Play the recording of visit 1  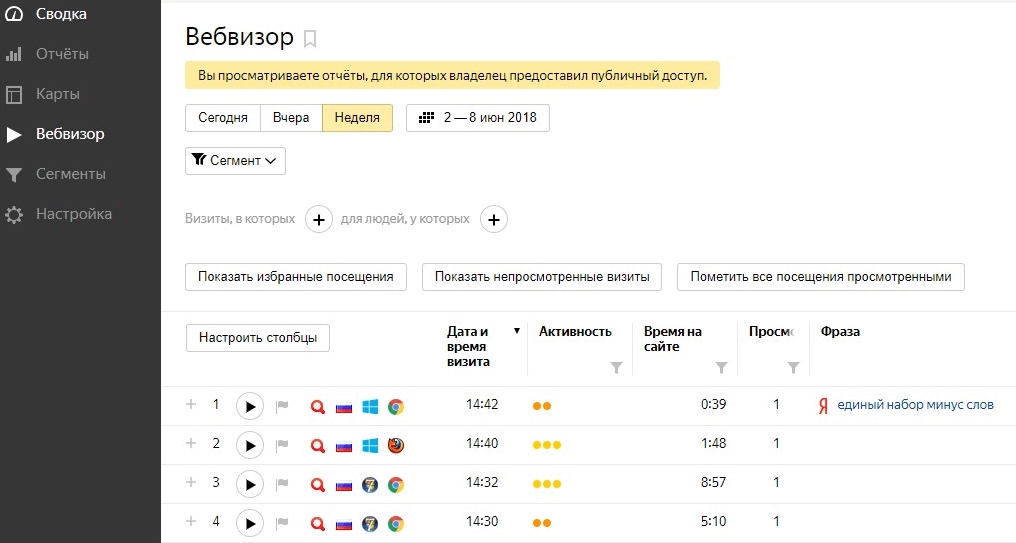pos(249,406)
